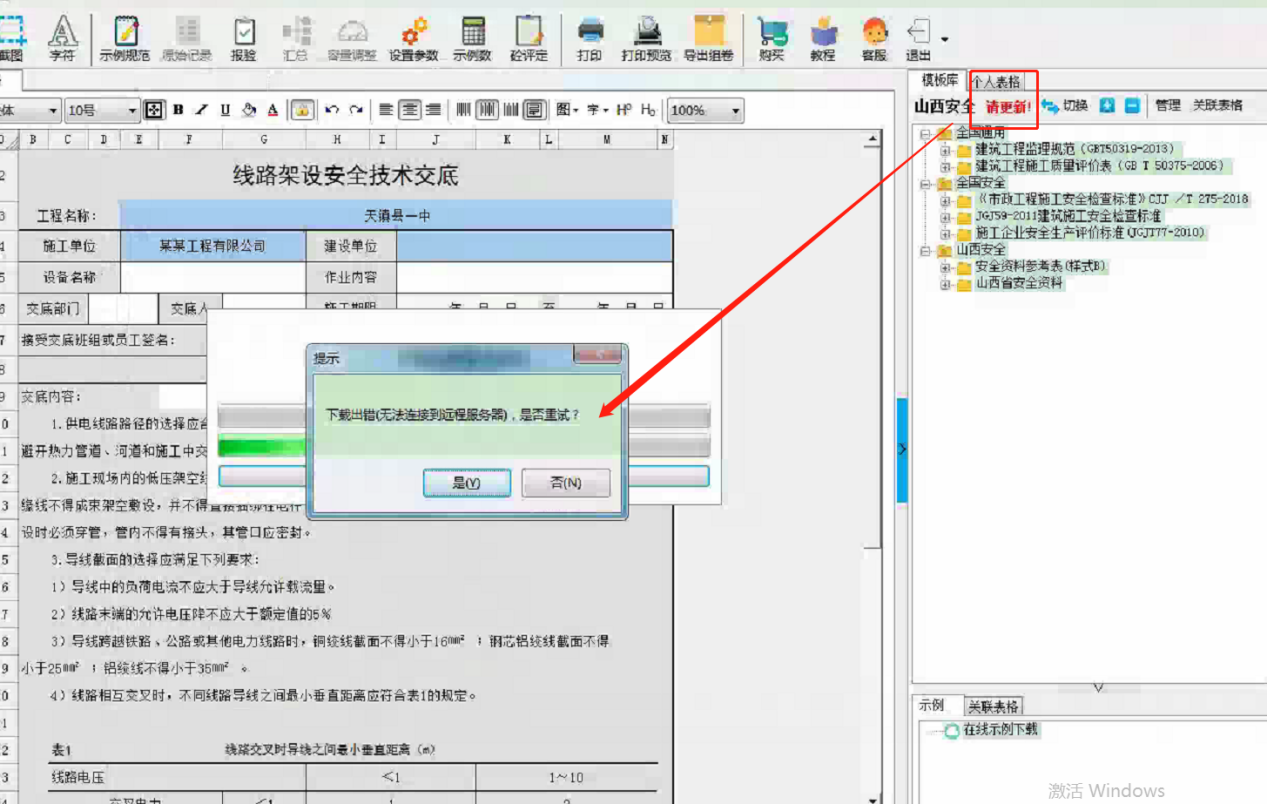
Task: Select the 在线示例下载 tree item
Action: click(x=1000, y=730)
